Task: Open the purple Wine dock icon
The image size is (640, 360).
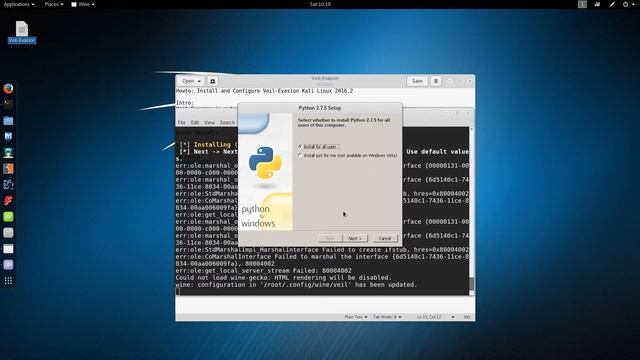Action: coord(8,265)
